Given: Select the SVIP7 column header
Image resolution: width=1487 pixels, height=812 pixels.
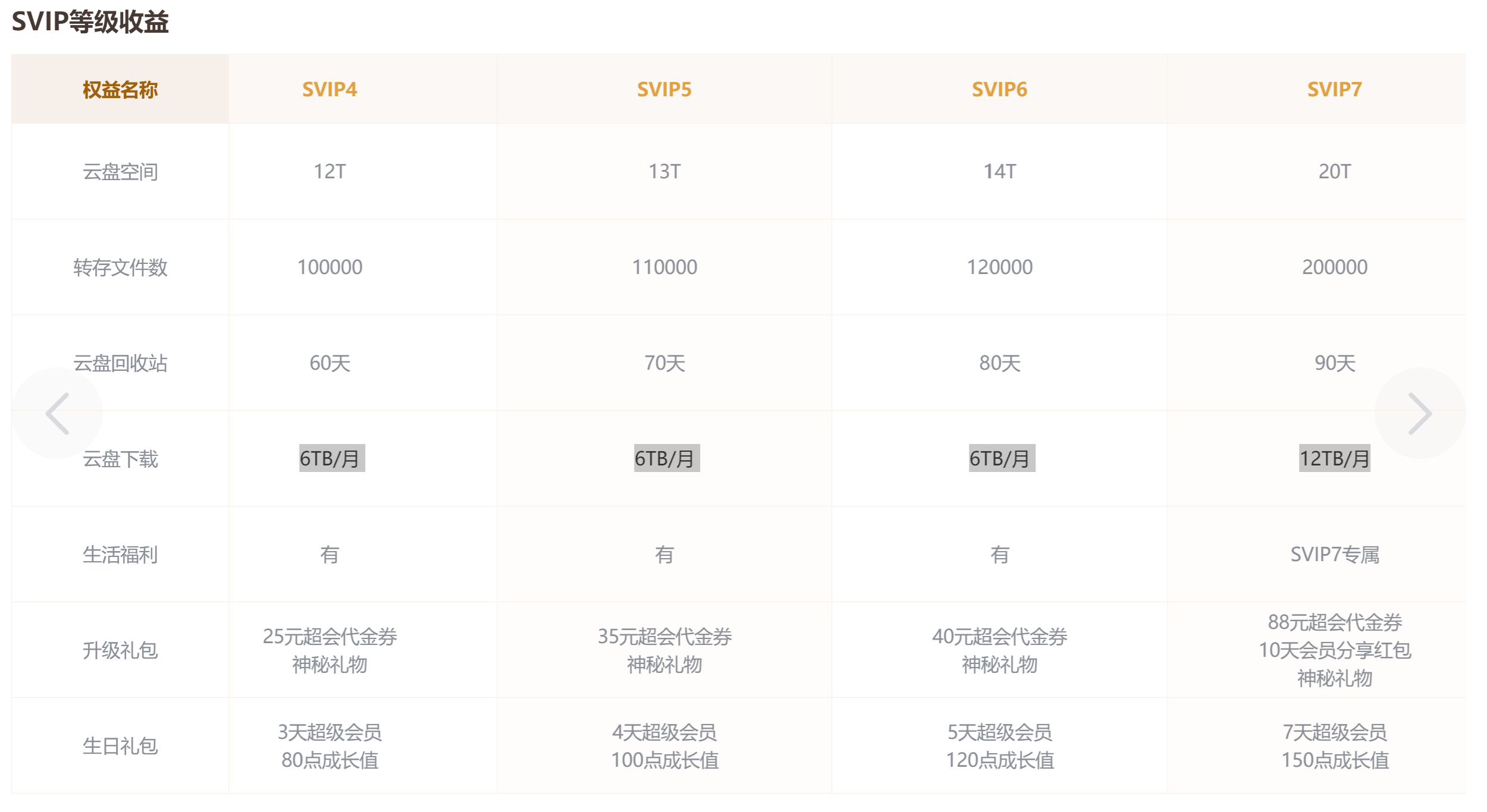Looking at the screenshot, I should 1335,89.
